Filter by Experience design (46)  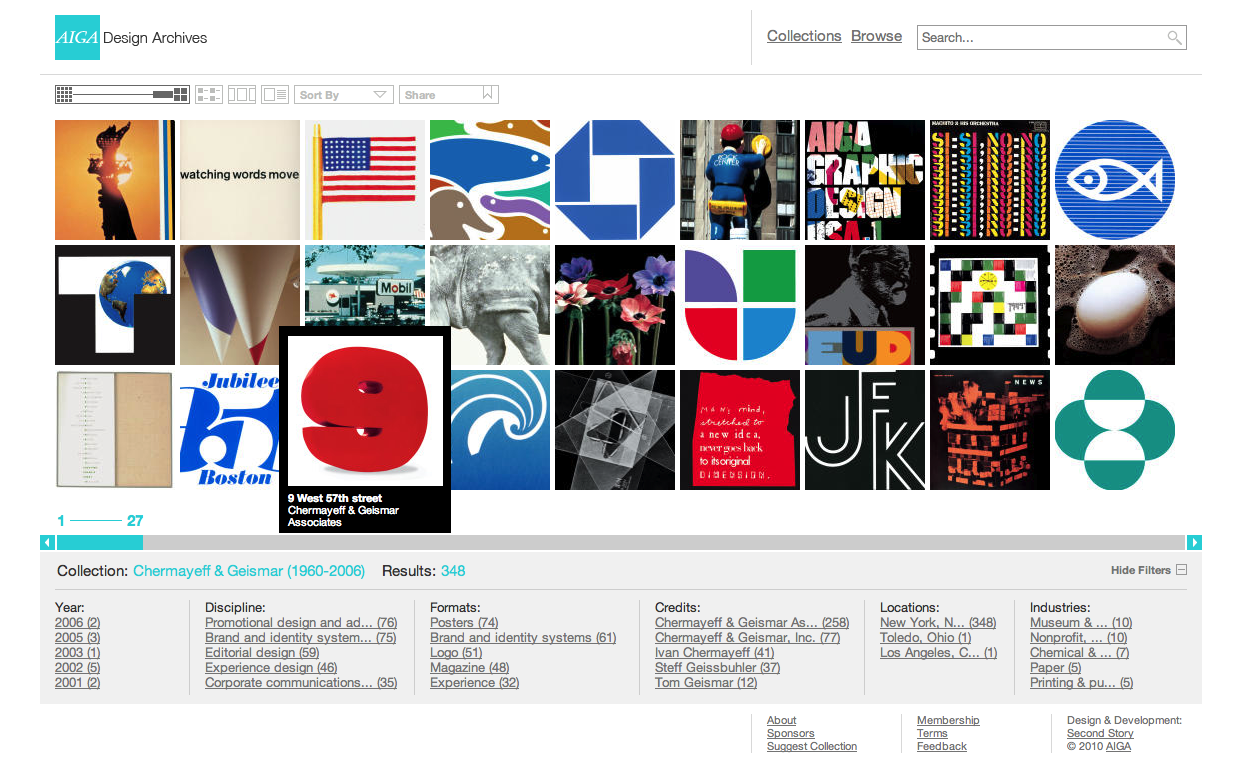[271, 668]
